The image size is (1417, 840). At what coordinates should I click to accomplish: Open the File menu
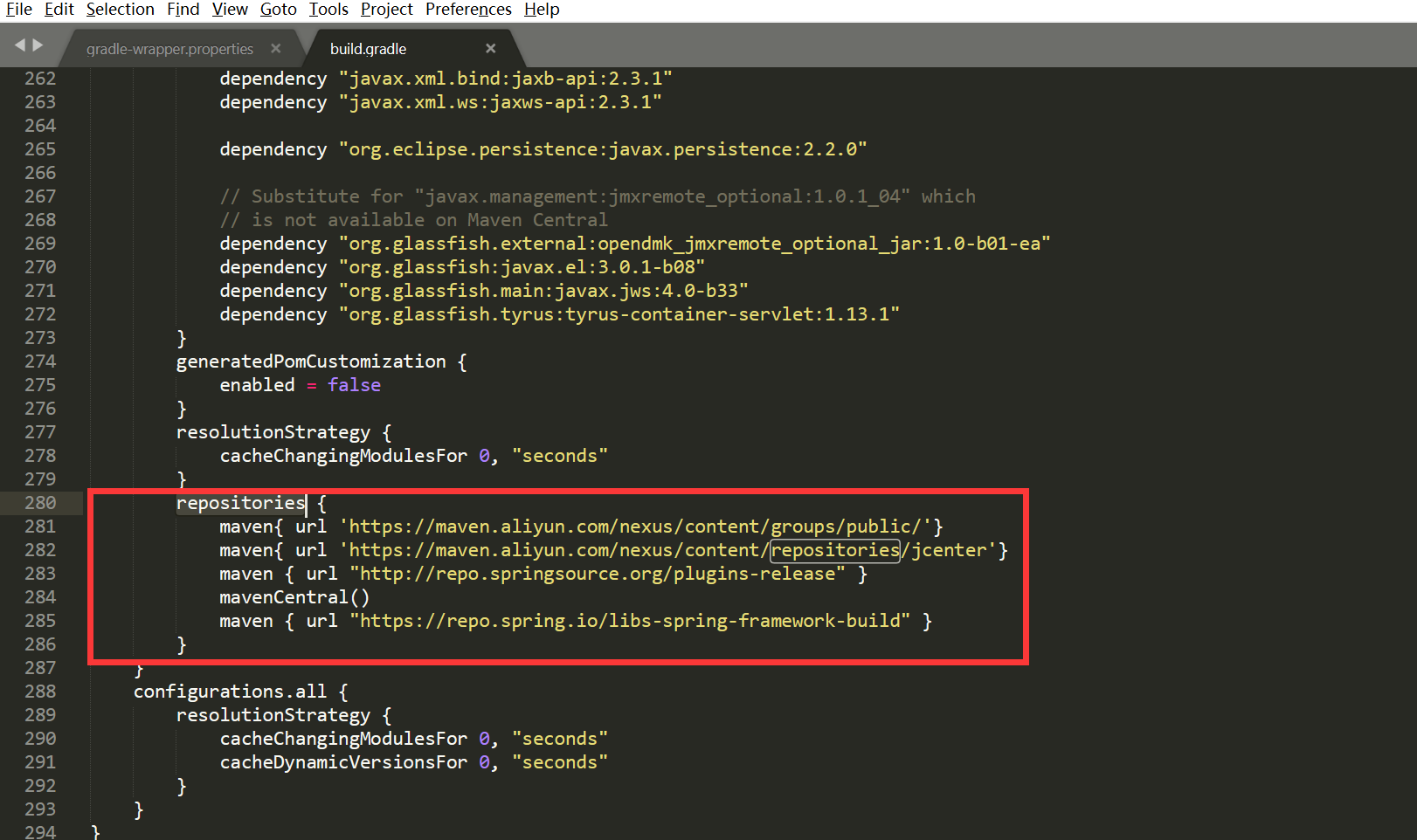tap(18, 10)
